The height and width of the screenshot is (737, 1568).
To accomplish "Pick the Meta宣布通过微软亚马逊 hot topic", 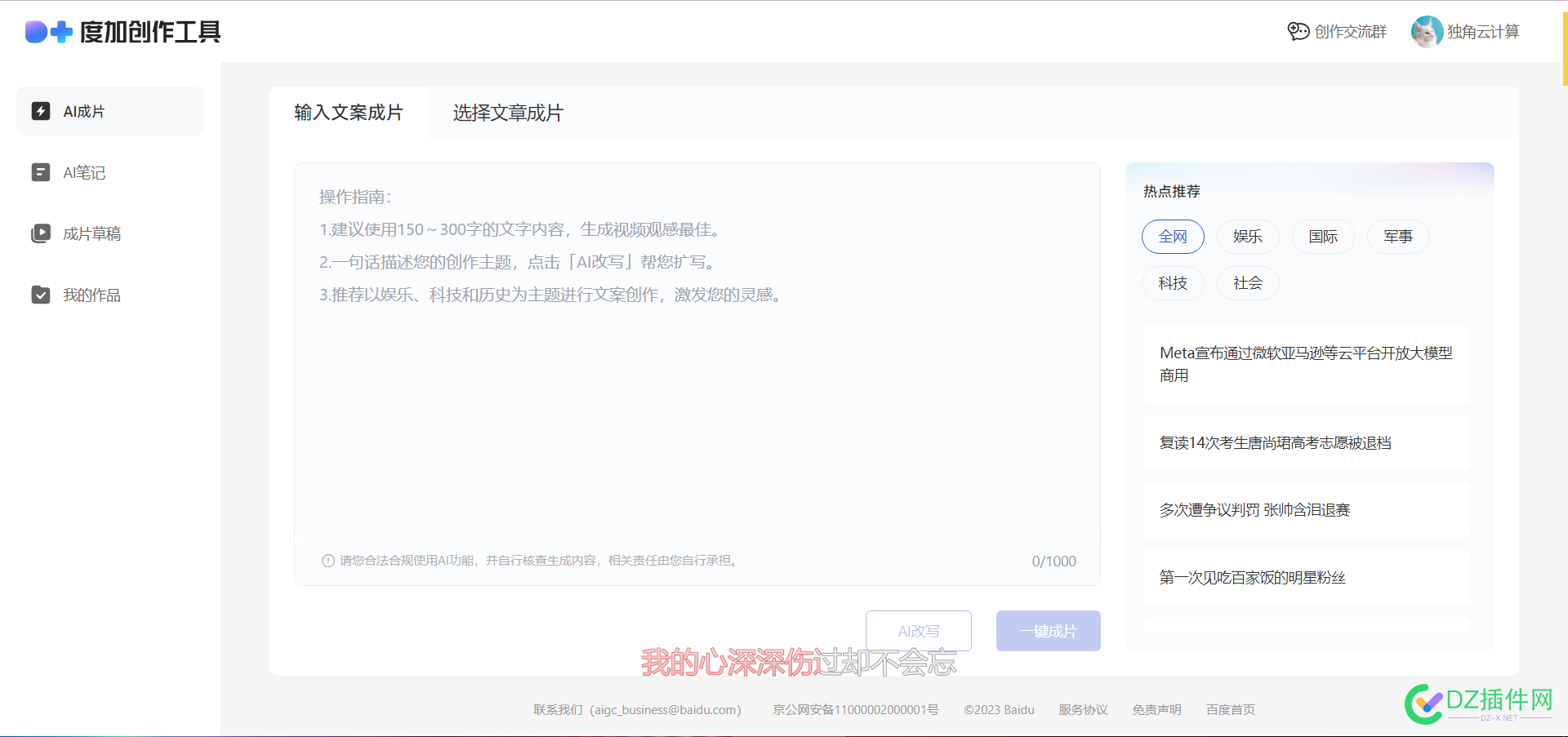I will pos(1307,364).
